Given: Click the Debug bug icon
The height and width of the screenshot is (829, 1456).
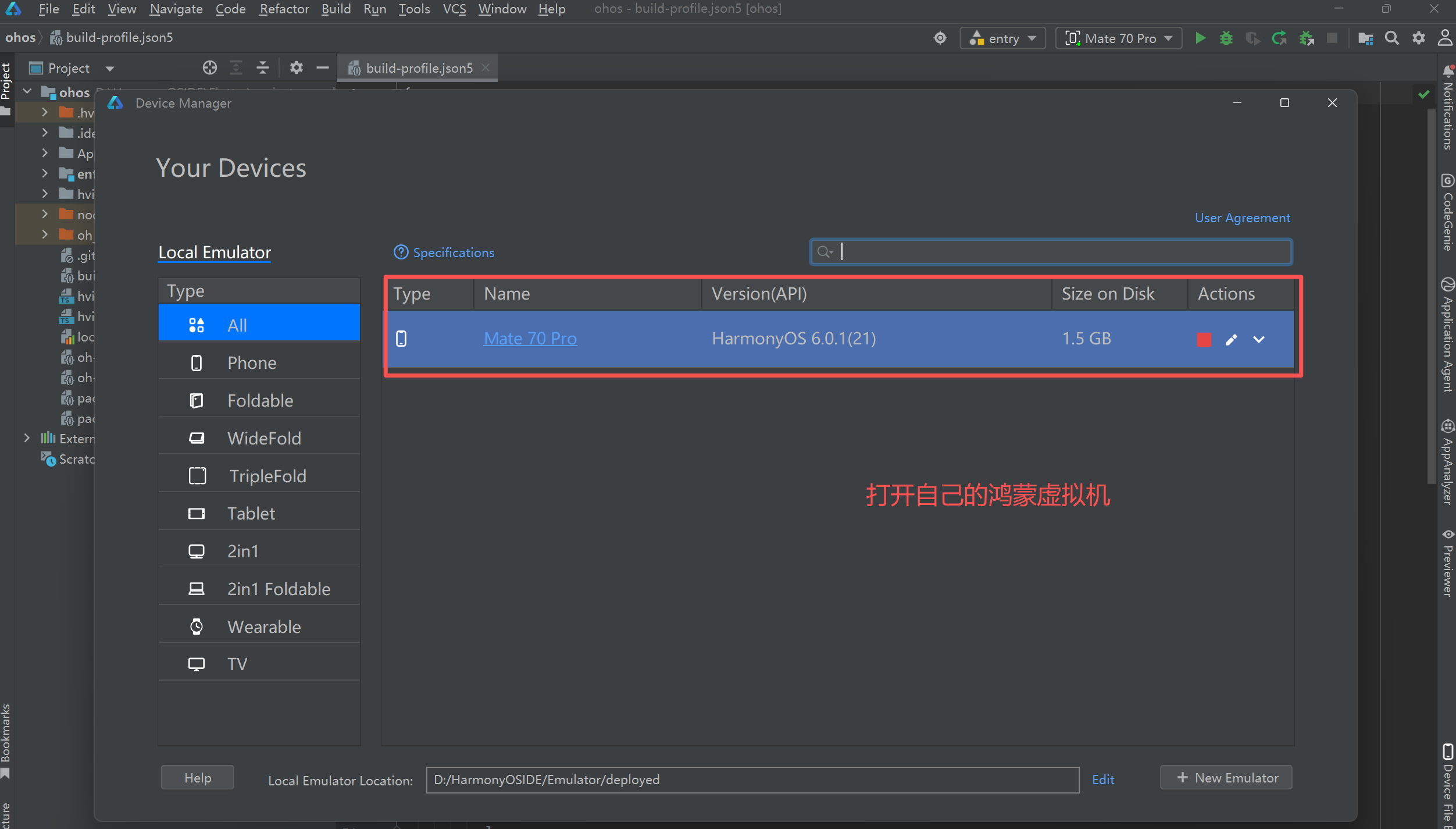Looking at the screenshot, I should (1226, 38).
